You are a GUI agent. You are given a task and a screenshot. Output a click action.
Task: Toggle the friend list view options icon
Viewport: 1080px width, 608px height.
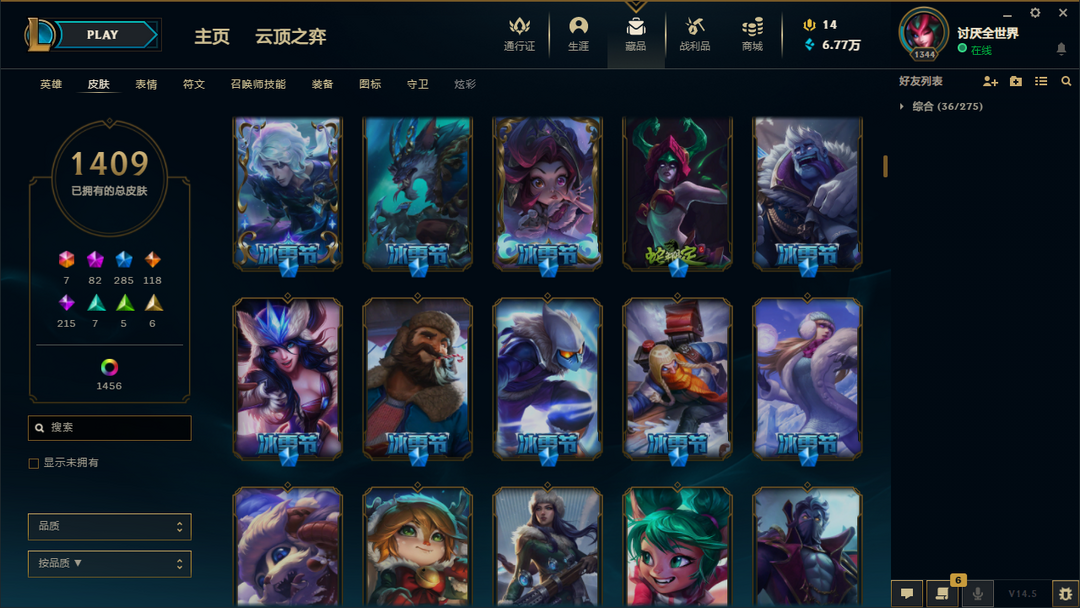(1041, 81)
